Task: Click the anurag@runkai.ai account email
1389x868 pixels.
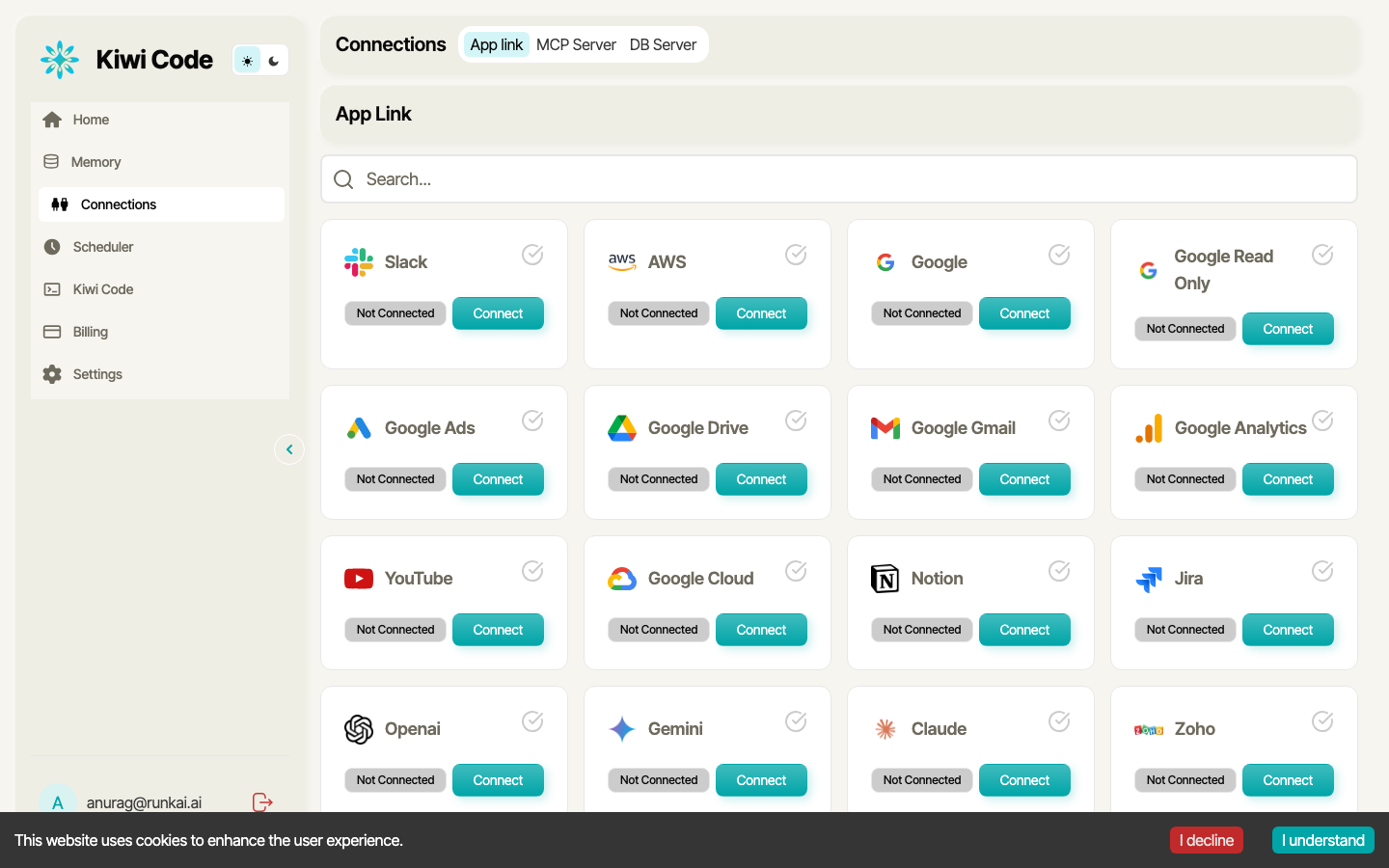Action: (145, 802)
